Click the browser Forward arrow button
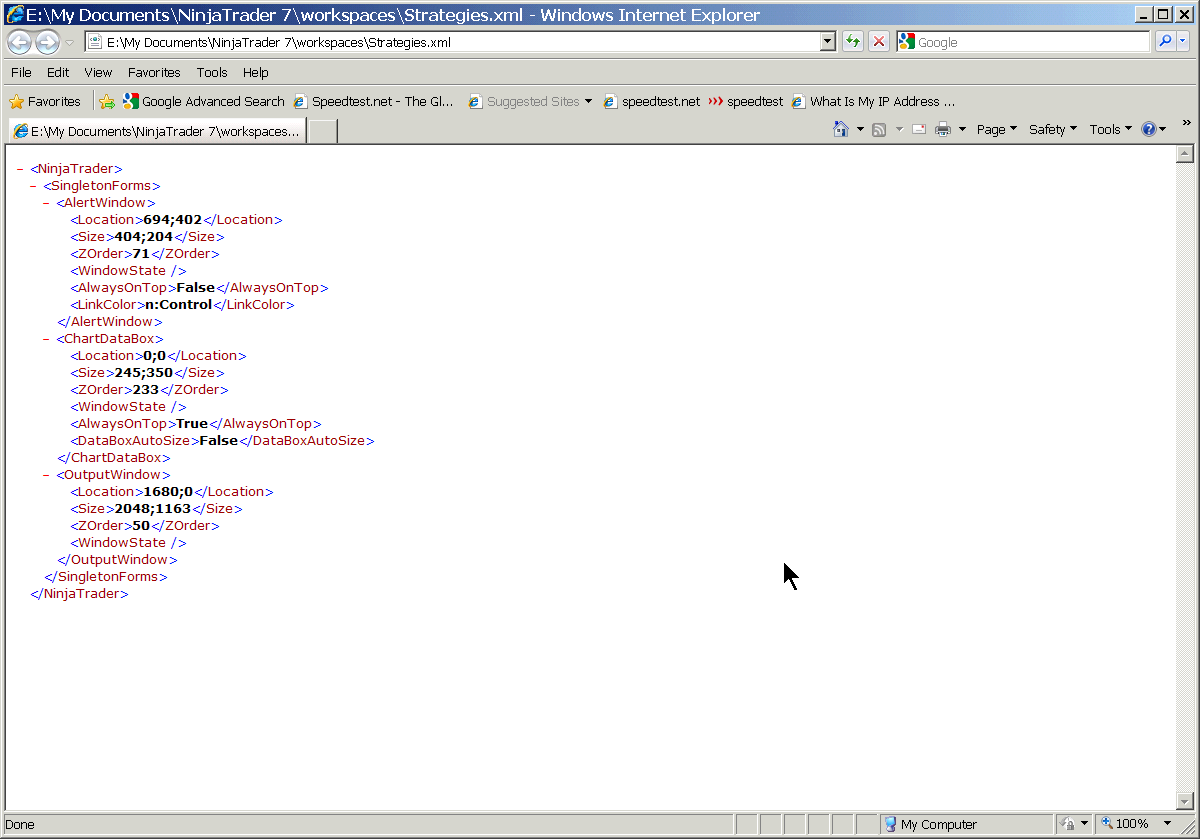This screenshot has width=1200, height=839. click(47, 42)
